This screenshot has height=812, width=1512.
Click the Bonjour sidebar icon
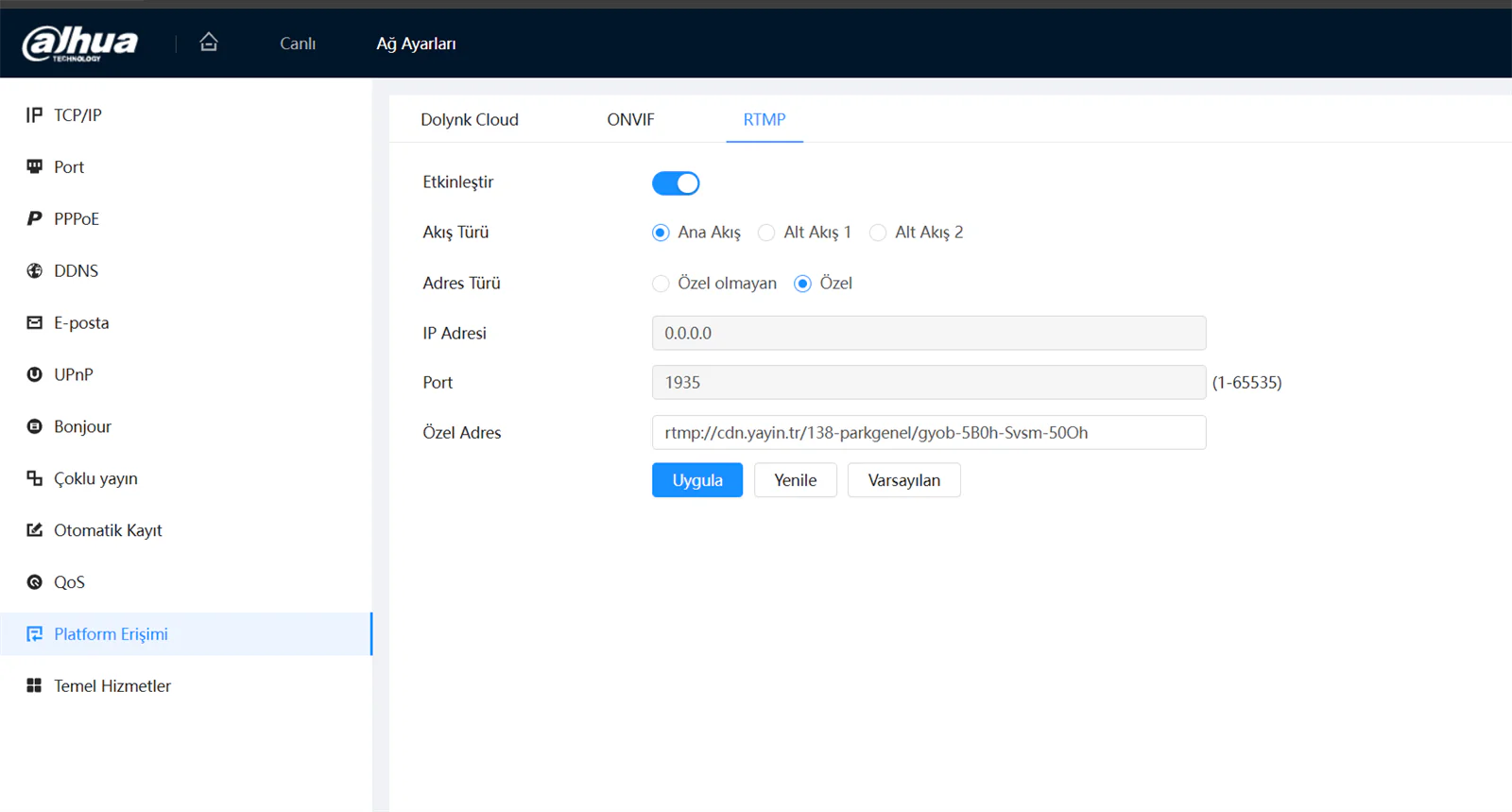pyautogui.click(x=35, y=426)
